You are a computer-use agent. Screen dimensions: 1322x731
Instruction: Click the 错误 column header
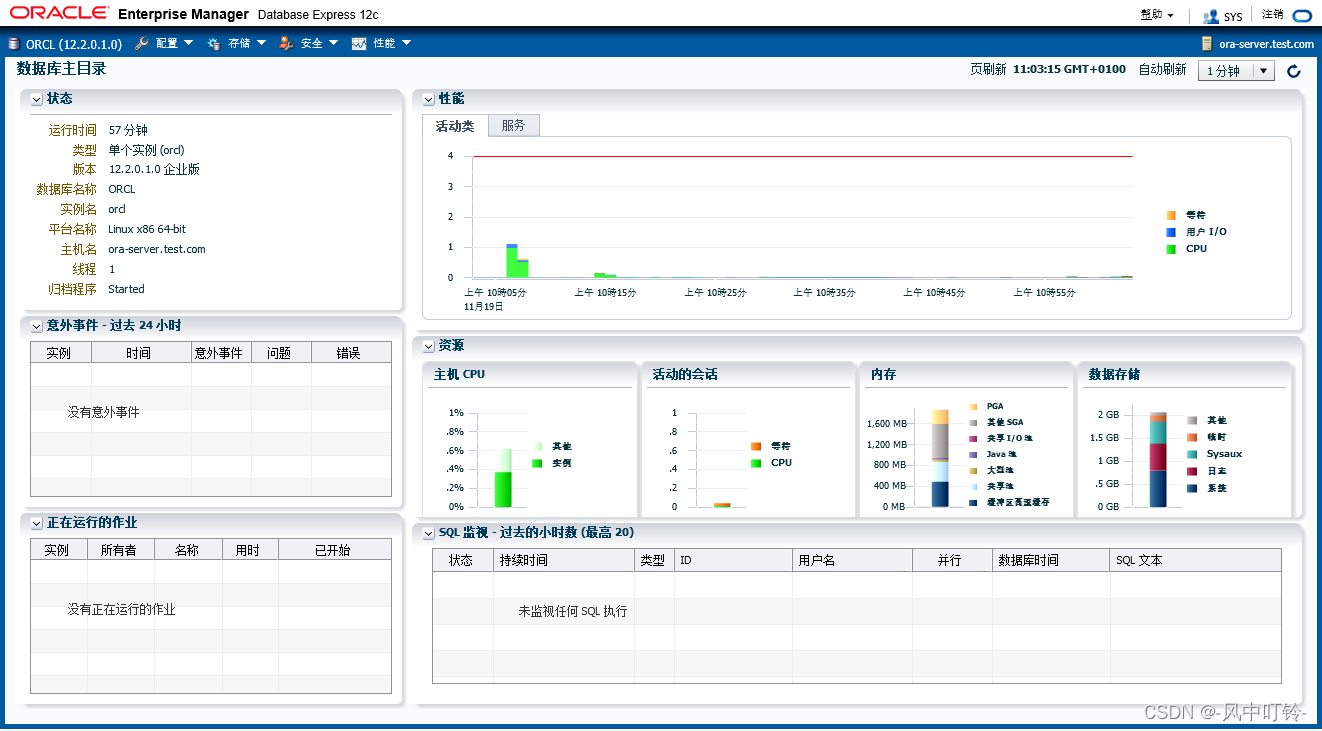(x=351, y=353)
